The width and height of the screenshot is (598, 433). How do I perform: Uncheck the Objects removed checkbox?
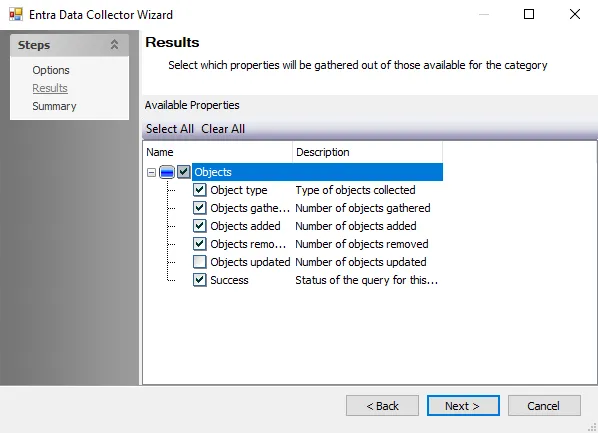(x=199, y=244)
